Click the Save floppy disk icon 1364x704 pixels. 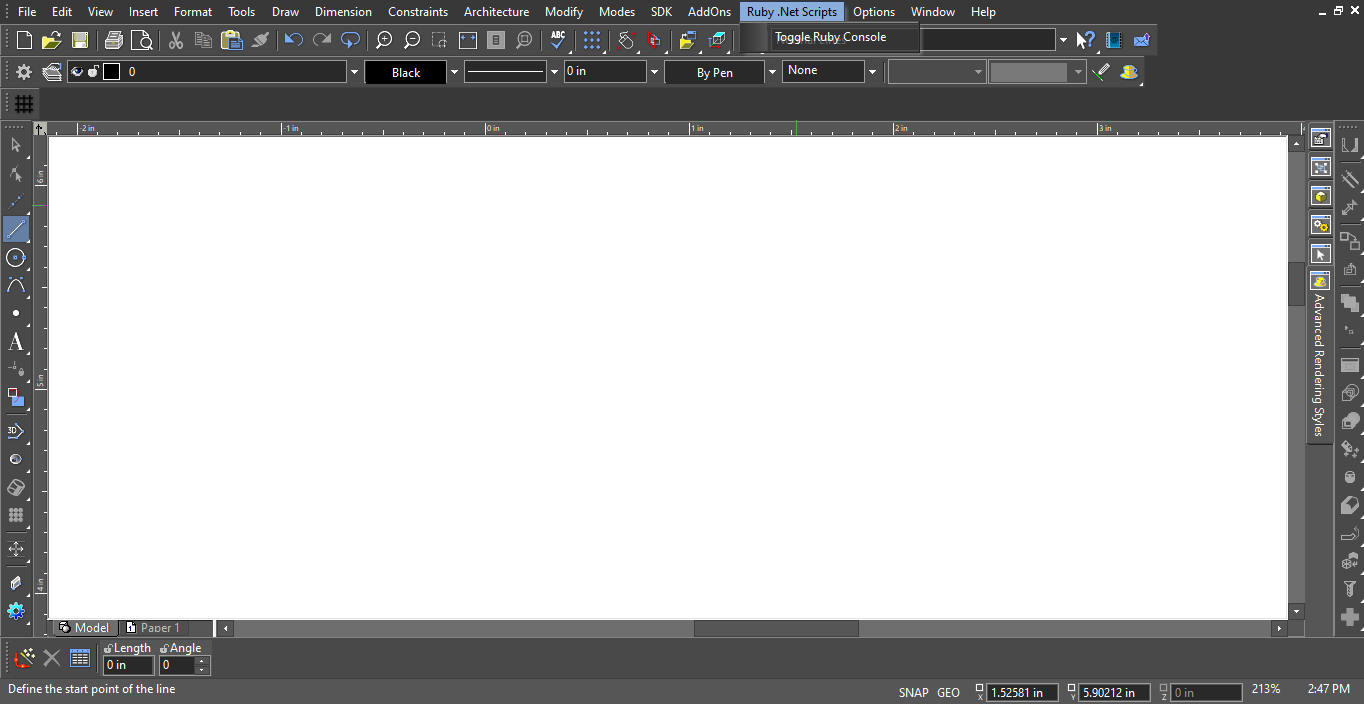pos(80,40)
